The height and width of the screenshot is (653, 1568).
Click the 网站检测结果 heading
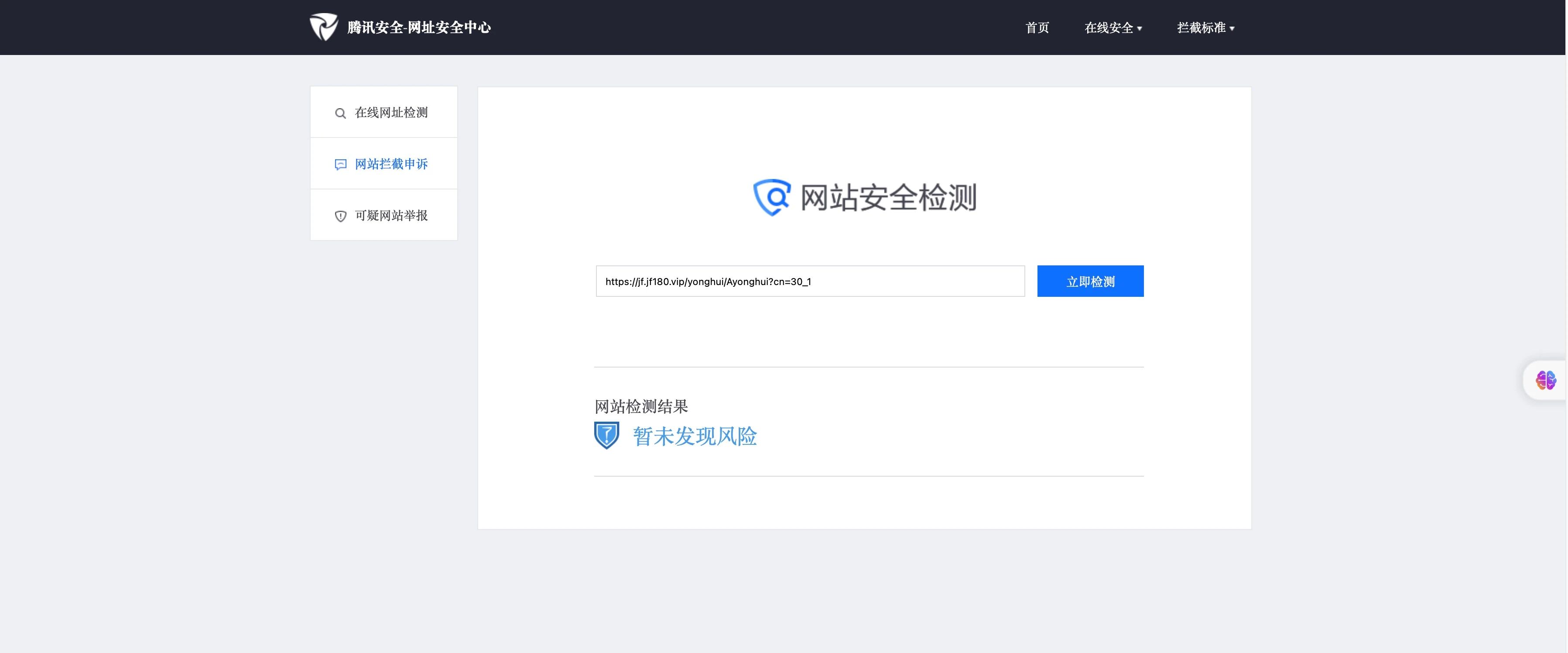pos(641,406)
